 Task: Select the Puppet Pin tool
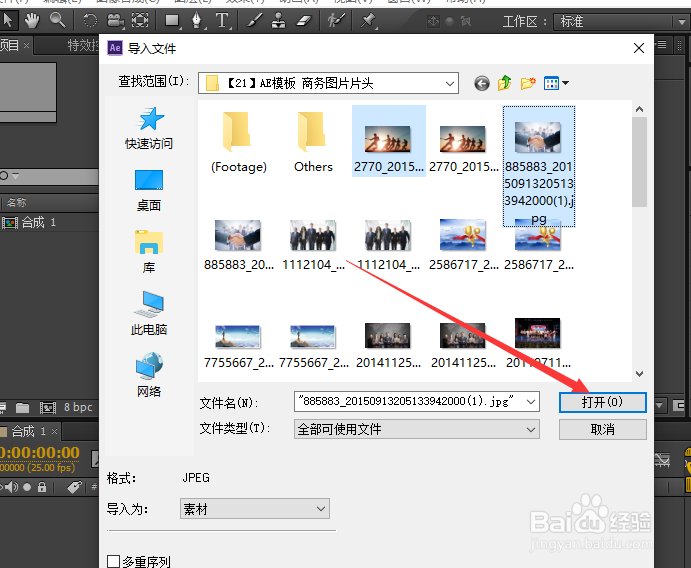click(x=368, y=20)
